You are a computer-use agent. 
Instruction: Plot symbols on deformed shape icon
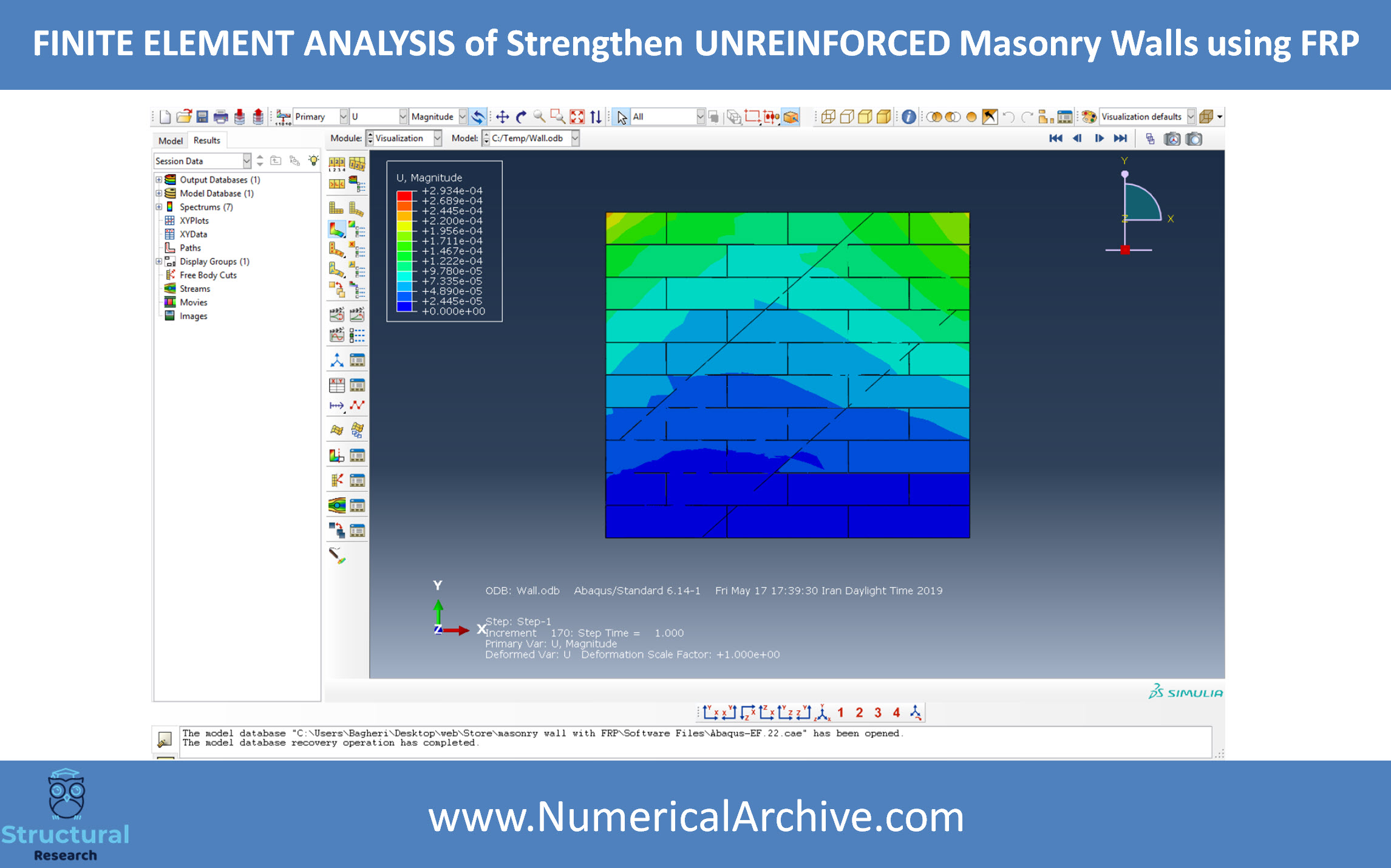point(336,249)
